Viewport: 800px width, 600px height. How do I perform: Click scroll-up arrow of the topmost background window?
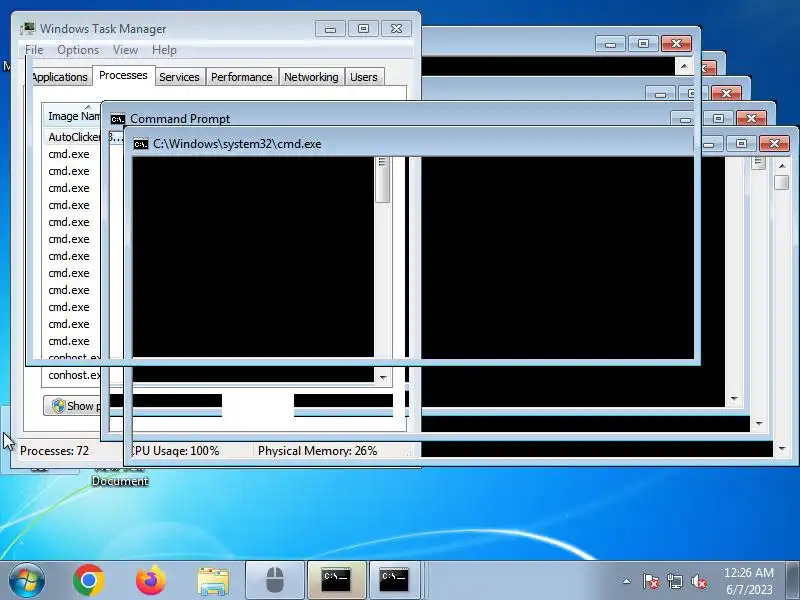point(684,66)
